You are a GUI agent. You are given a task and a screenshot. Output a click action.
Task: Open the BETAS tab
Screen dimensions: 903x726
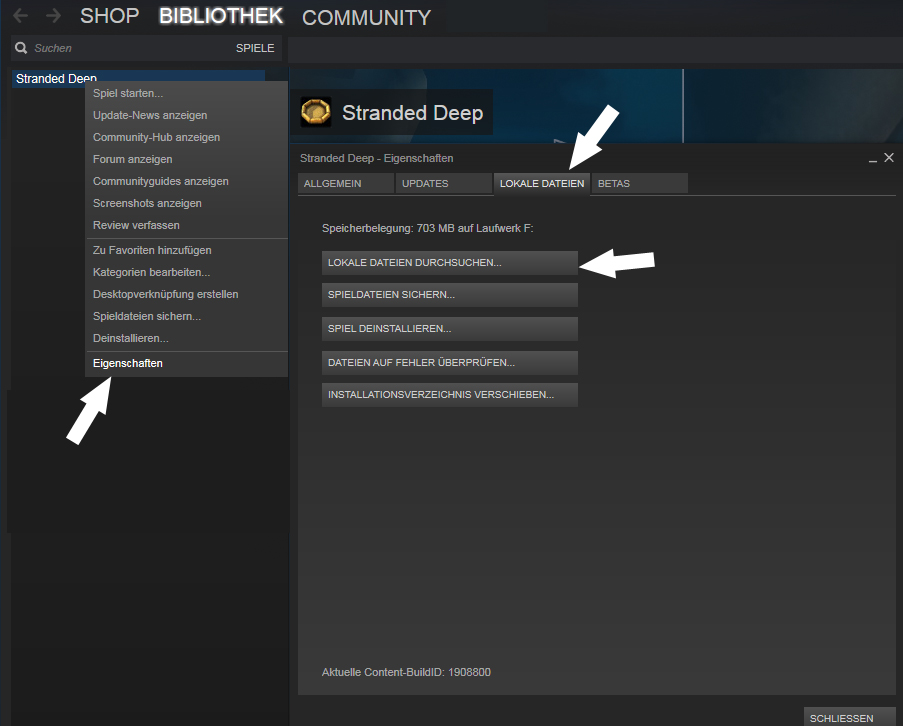pos(638,184)
